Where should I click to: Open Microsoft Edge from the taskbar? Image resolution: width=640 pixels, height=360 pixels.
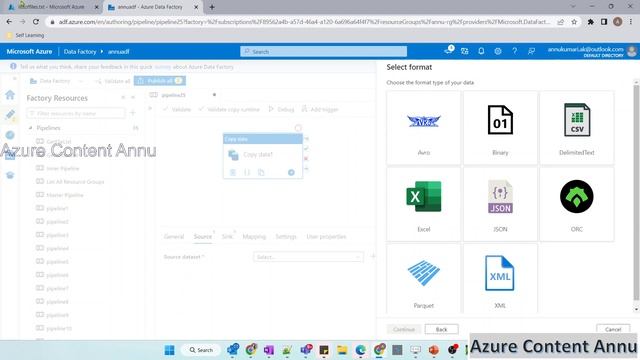tap(360, 350)
